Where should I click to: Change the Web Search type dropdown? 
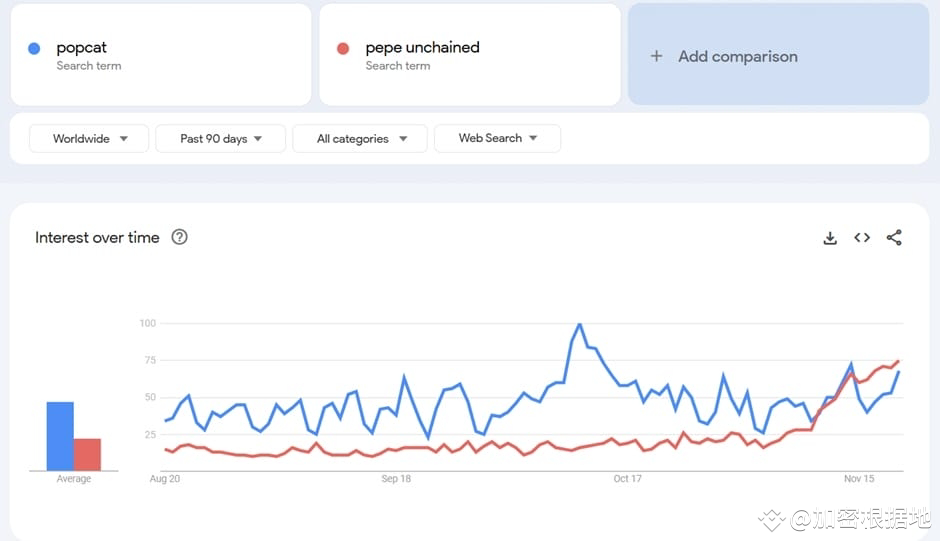[497, 138]
